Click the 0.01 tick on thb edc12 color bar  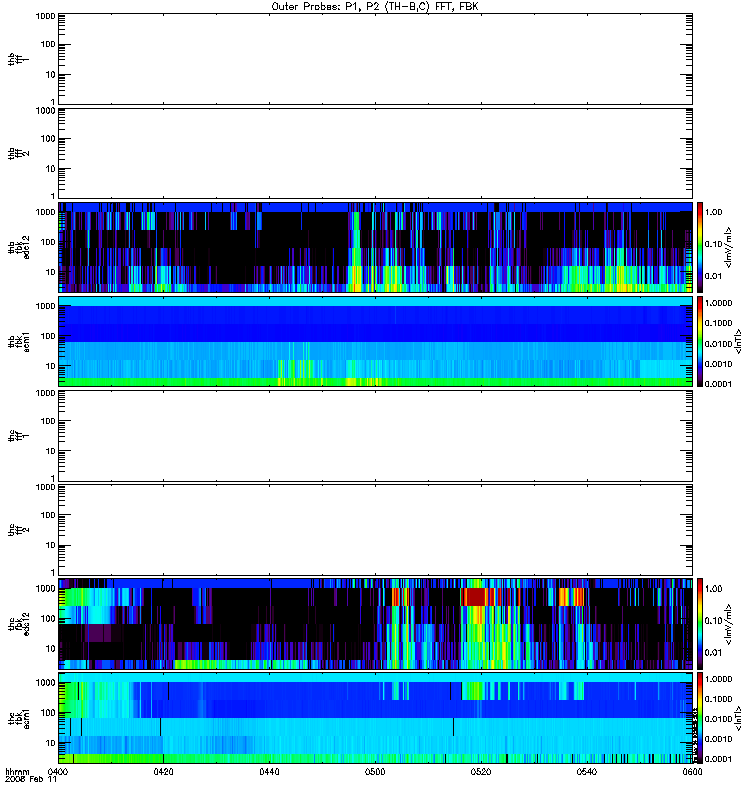[713, 276]
